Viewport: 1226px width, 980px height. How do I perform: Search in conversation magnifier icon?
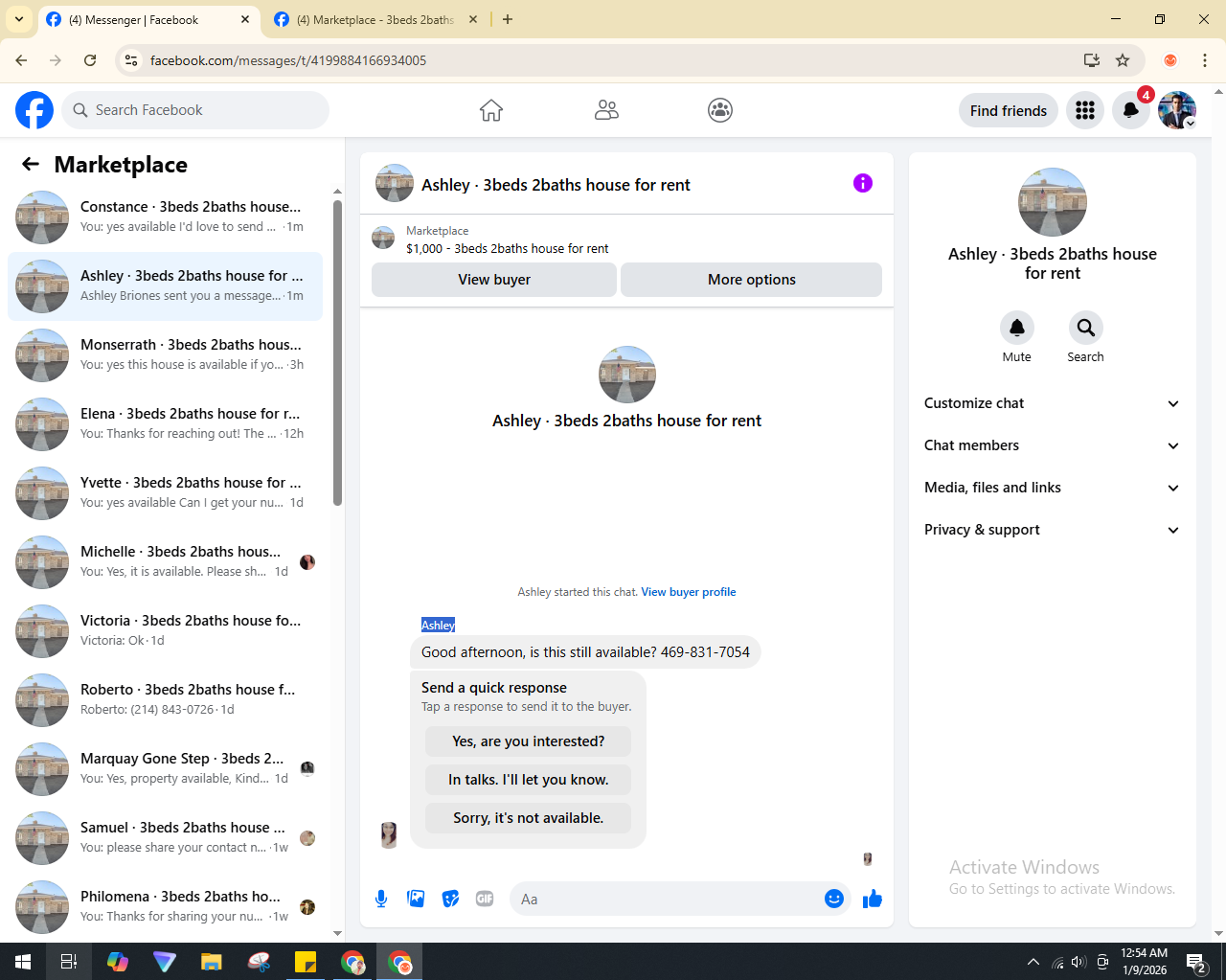tap(1086, 328)
